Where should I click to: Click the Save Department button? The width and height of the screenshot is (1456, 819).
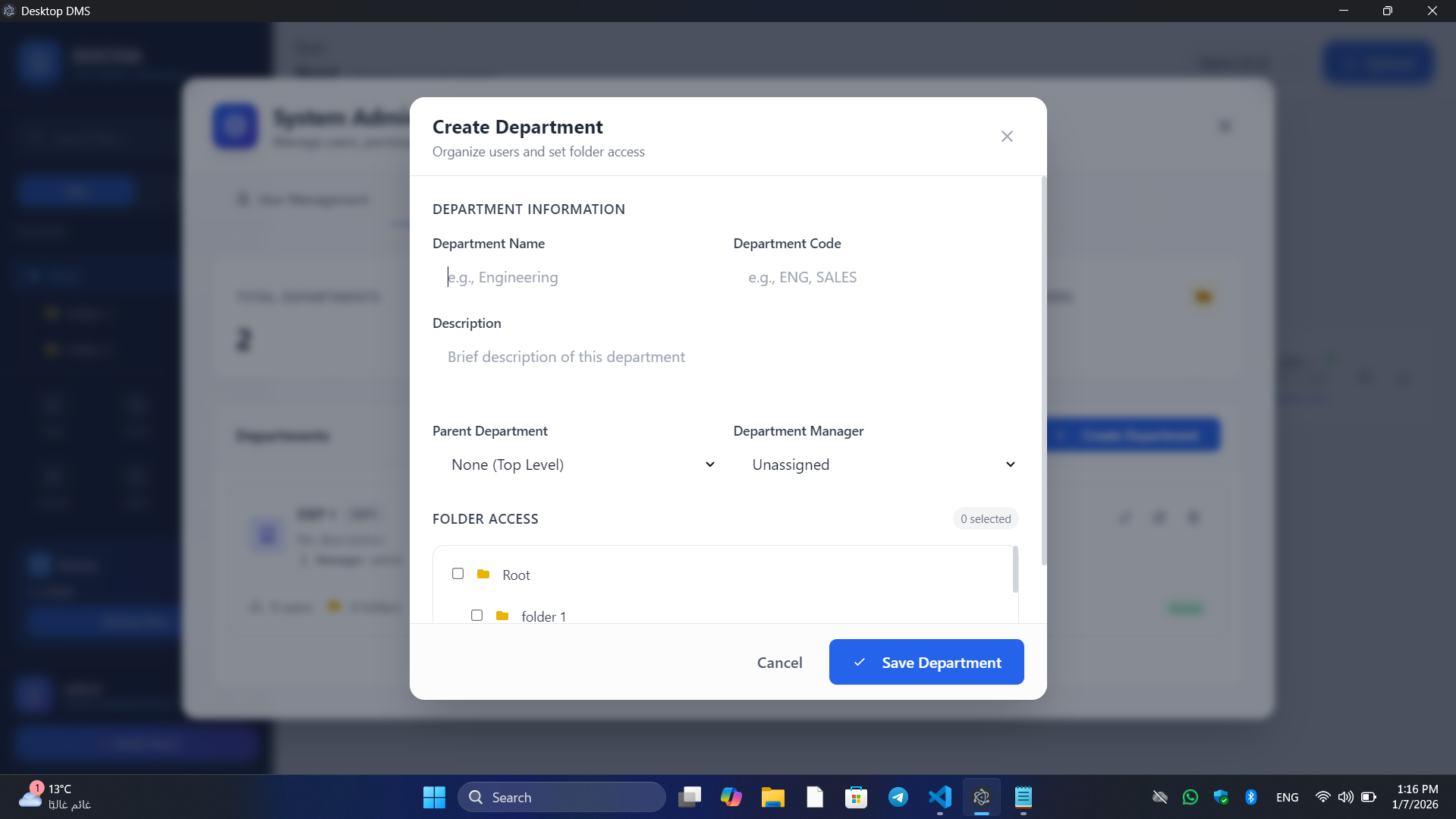(x=926, y=662)
